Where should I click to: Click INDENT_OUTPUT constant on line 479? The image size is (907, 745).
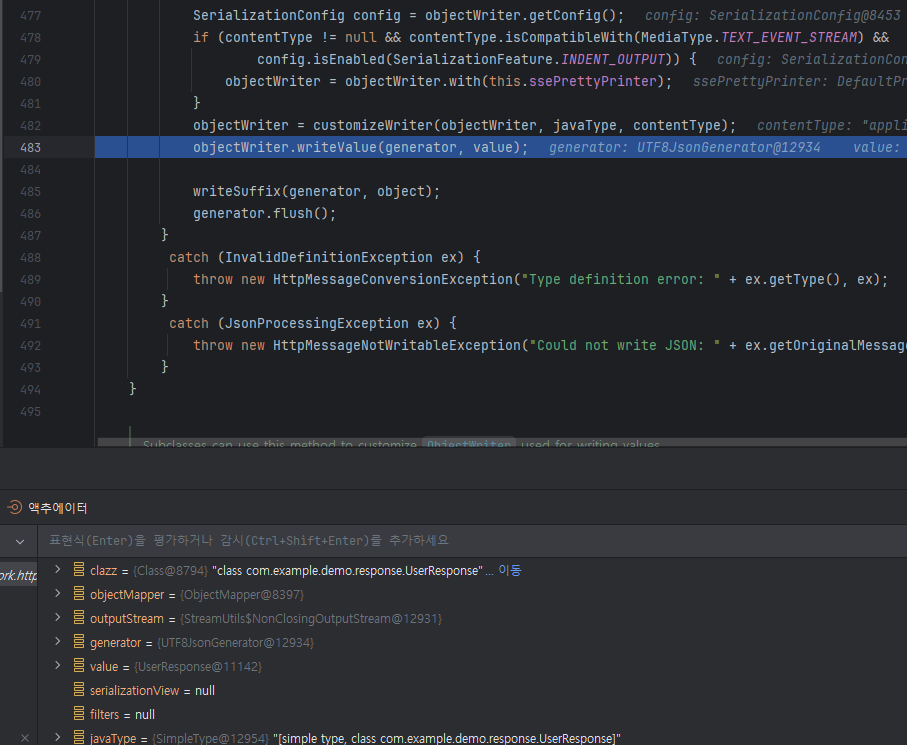(x=613, y=60)
